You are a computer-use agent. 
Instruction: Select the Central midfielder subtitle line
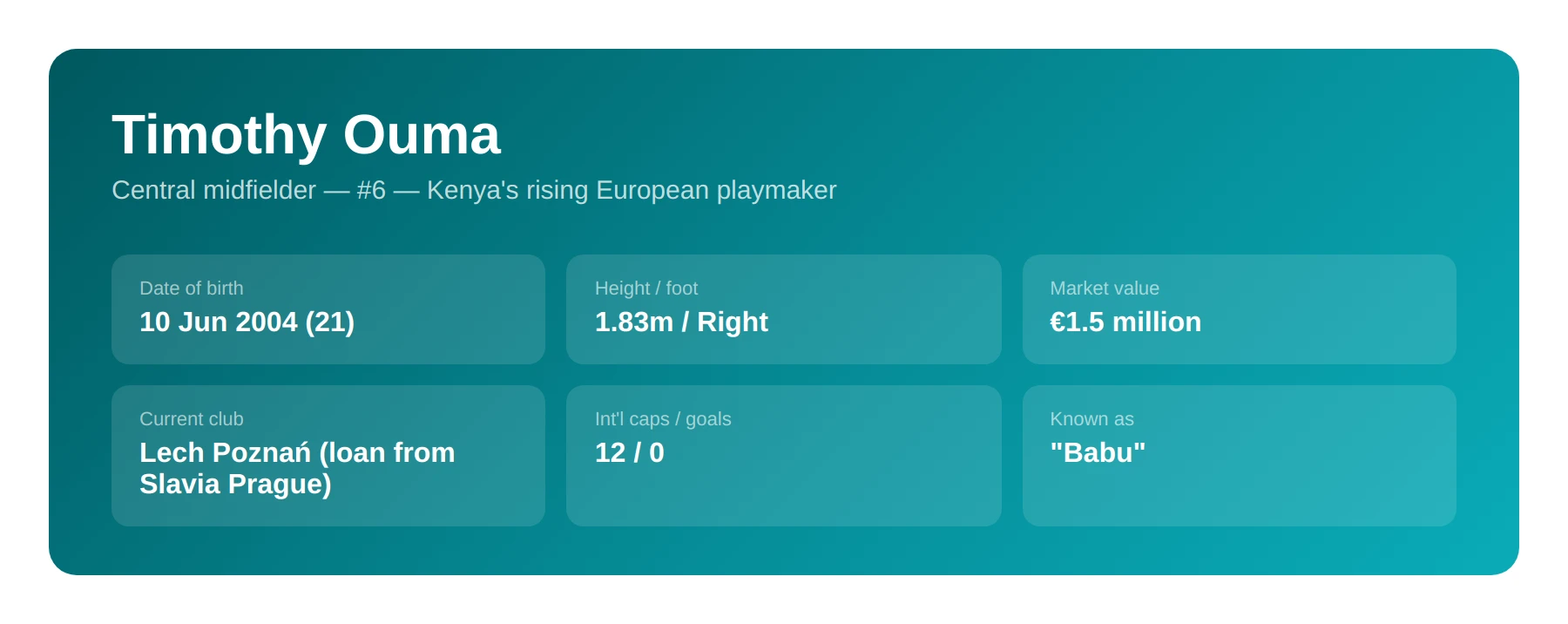(474, 190)
